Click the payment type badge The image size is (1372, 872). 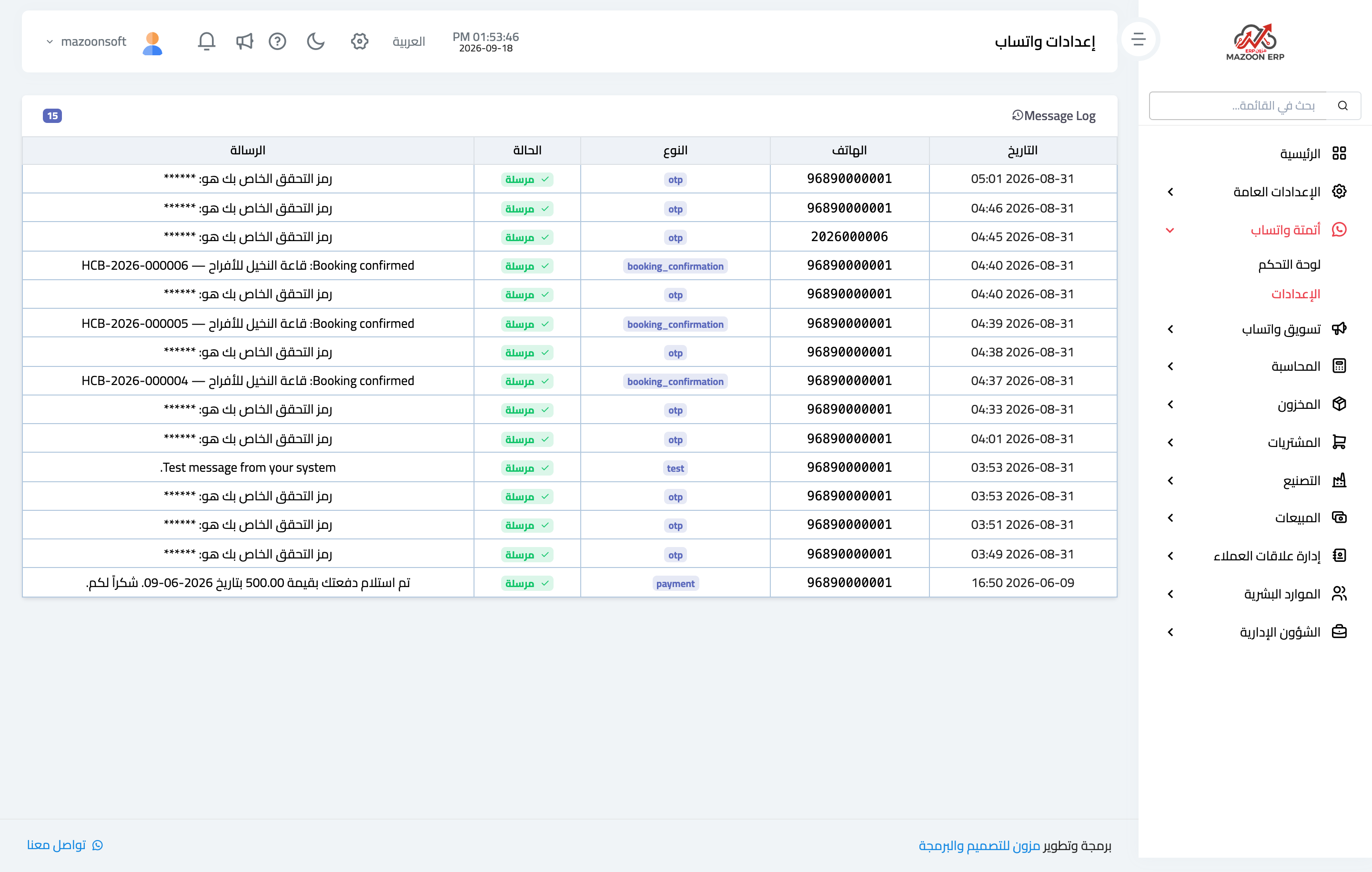pos(675,584)
